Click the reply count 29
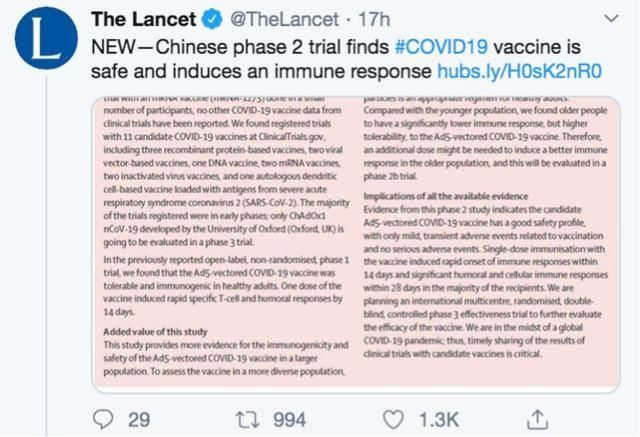Image resolution: width=640 pixels, height=437 pixels. (x=138, y=416)
